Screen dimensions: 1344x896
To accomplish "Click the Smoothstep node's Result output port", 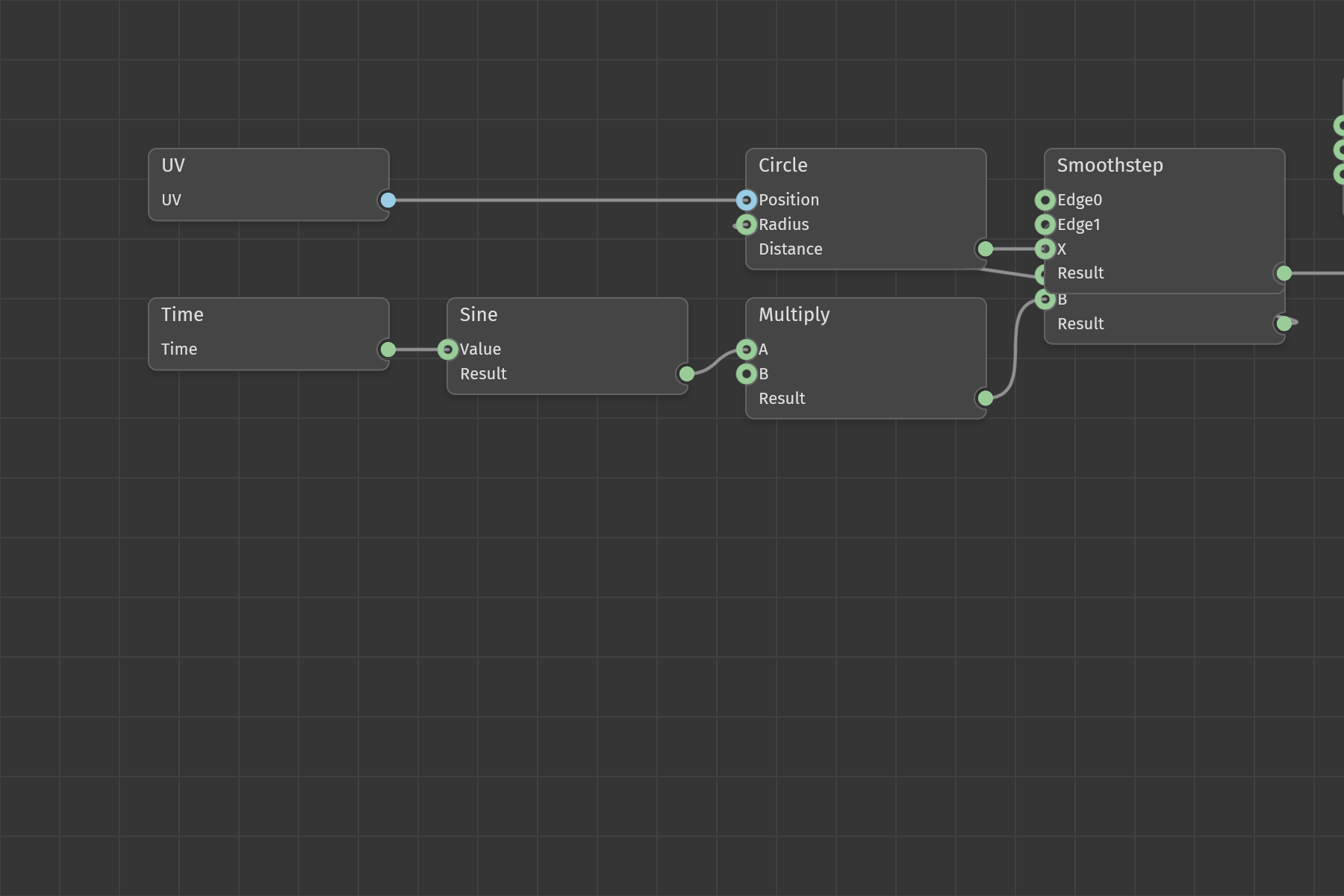I will (1284, 273).
